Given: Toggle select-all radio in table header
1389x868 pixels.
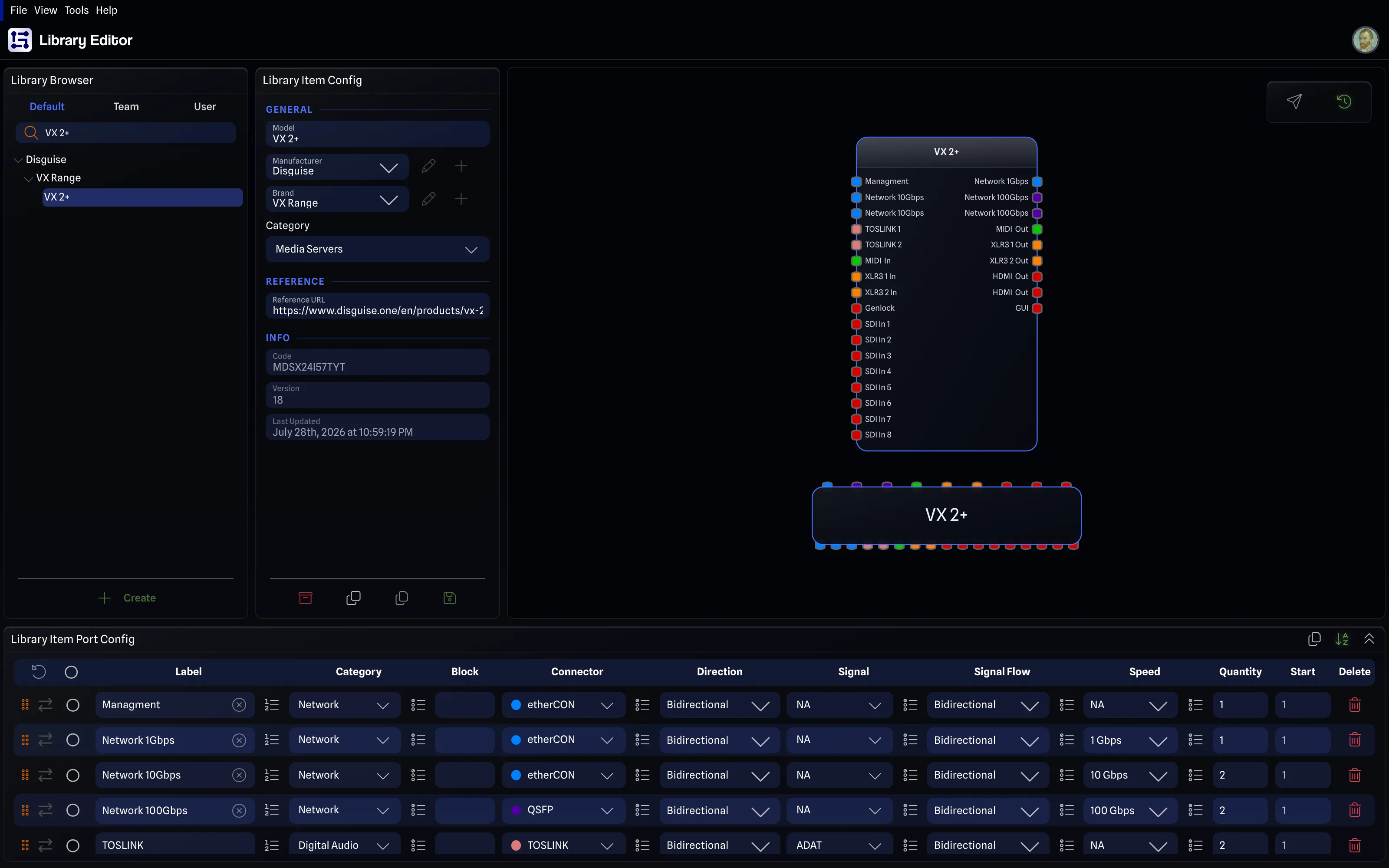Looking at the screenshot, I should click(71, 672).
